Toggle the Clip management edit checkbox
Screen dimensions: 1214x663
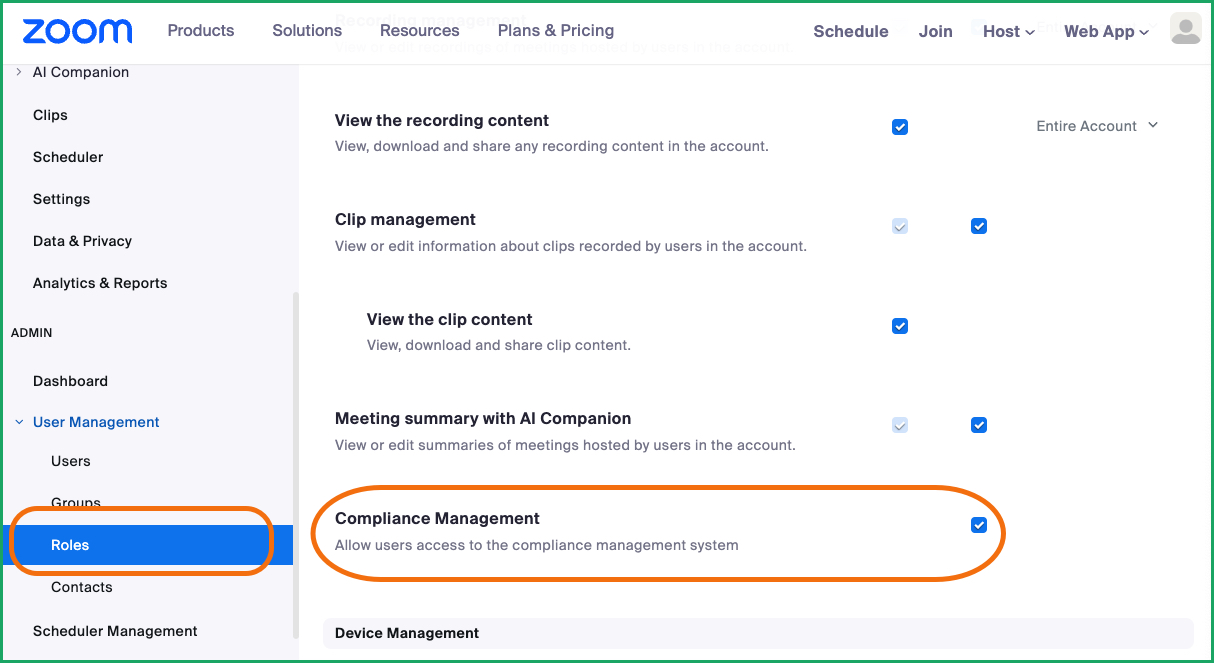[x=979, y=226]
